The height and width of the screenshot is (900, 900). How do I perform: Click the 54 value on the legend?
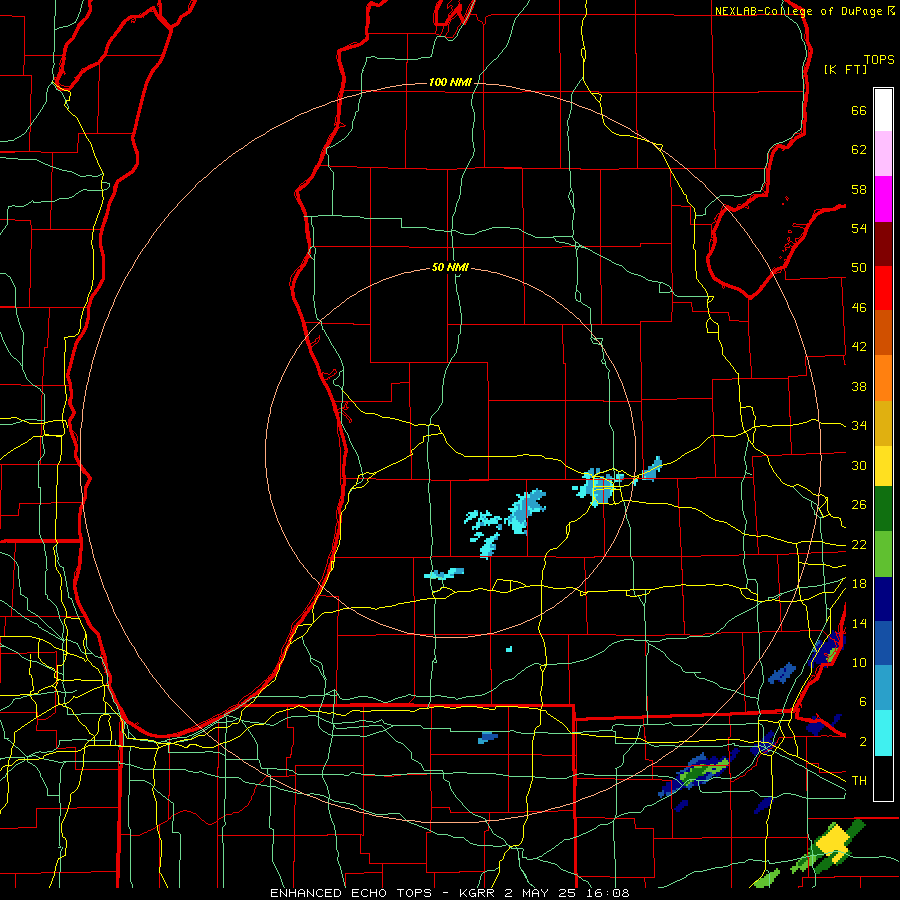[859, 228]
